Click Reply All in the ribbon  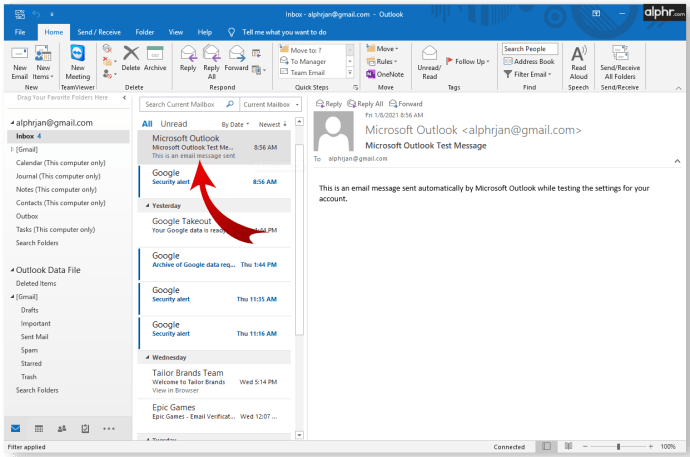coord(212,62)
